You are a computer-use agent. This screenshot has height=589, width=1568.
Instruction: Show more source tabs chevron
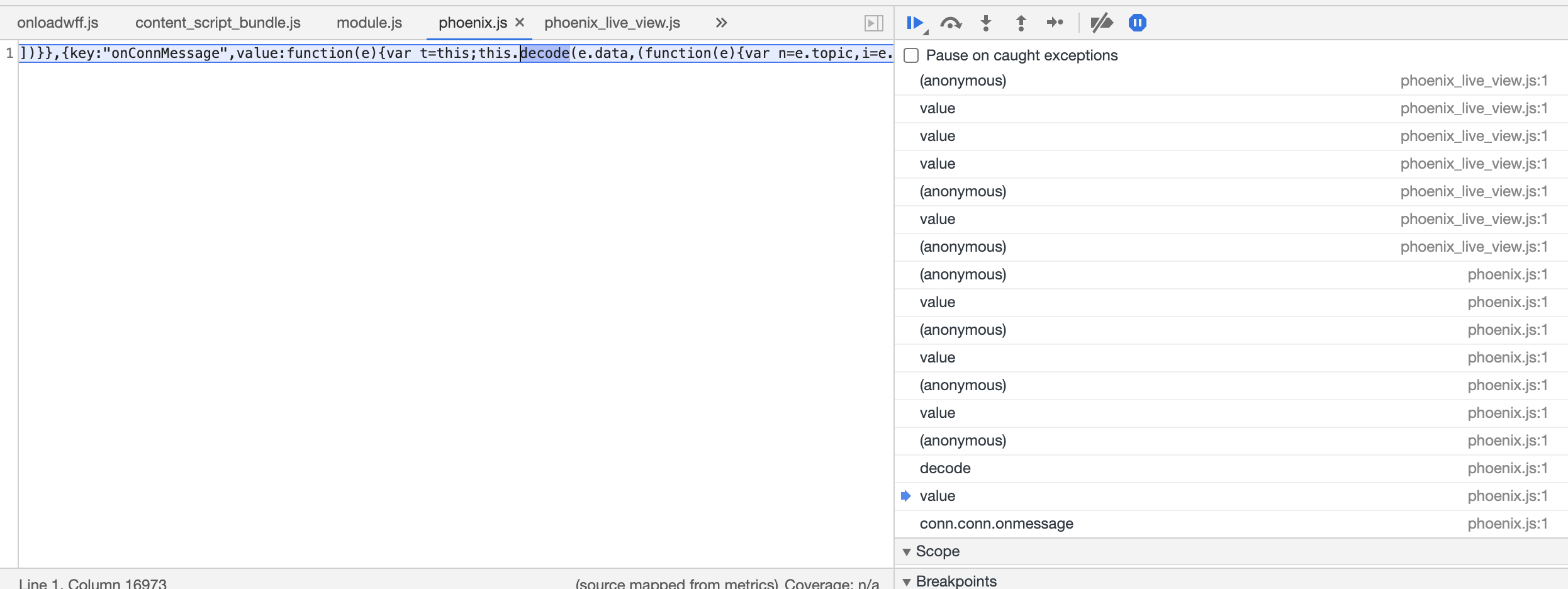(721, 23)
